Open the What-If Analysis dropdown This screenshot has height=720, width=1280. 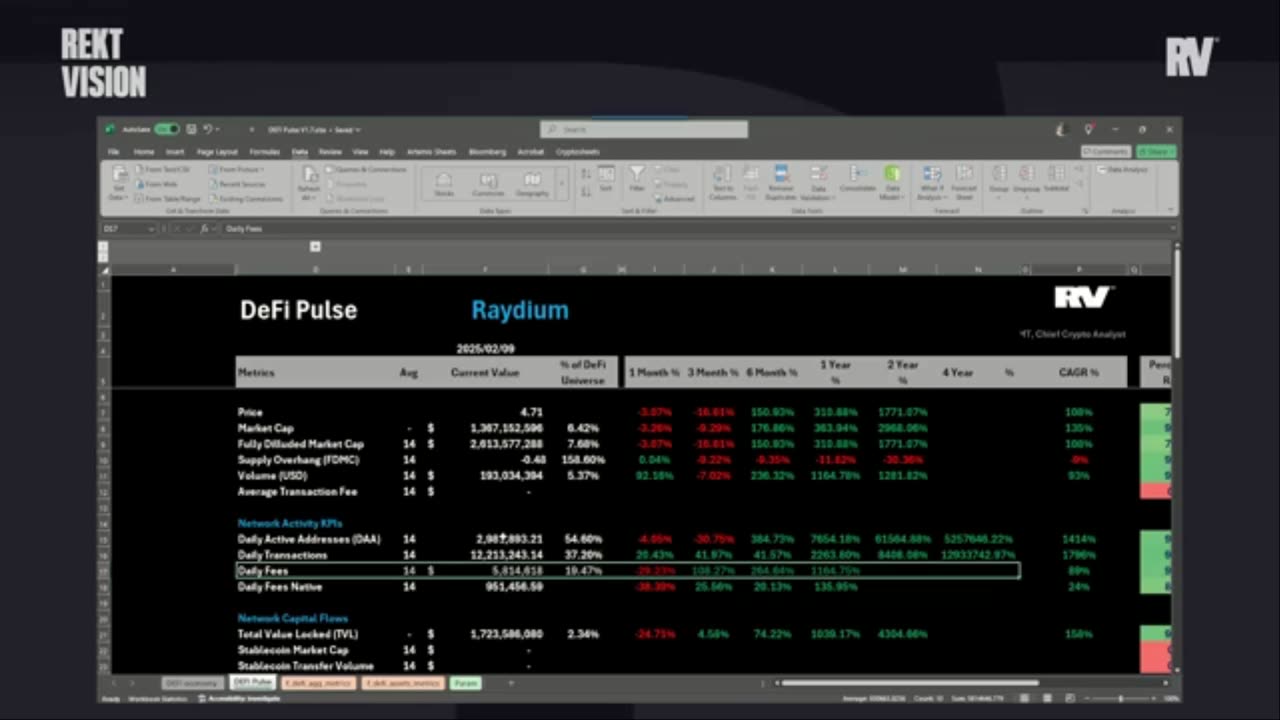click(932, 182)
